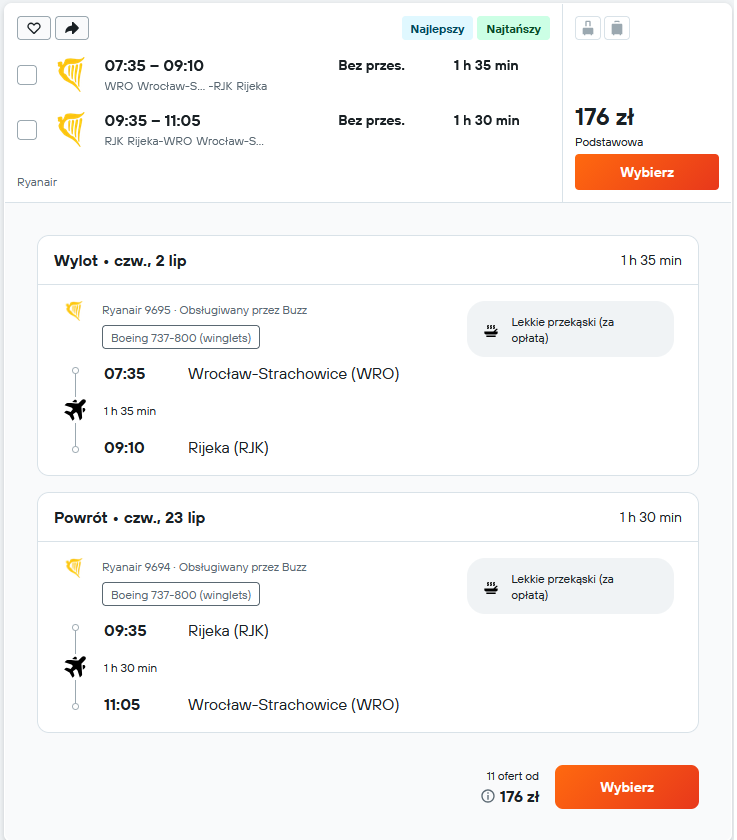
Task: Click airplane icon in return flight timeline
Action: point(75,667)
